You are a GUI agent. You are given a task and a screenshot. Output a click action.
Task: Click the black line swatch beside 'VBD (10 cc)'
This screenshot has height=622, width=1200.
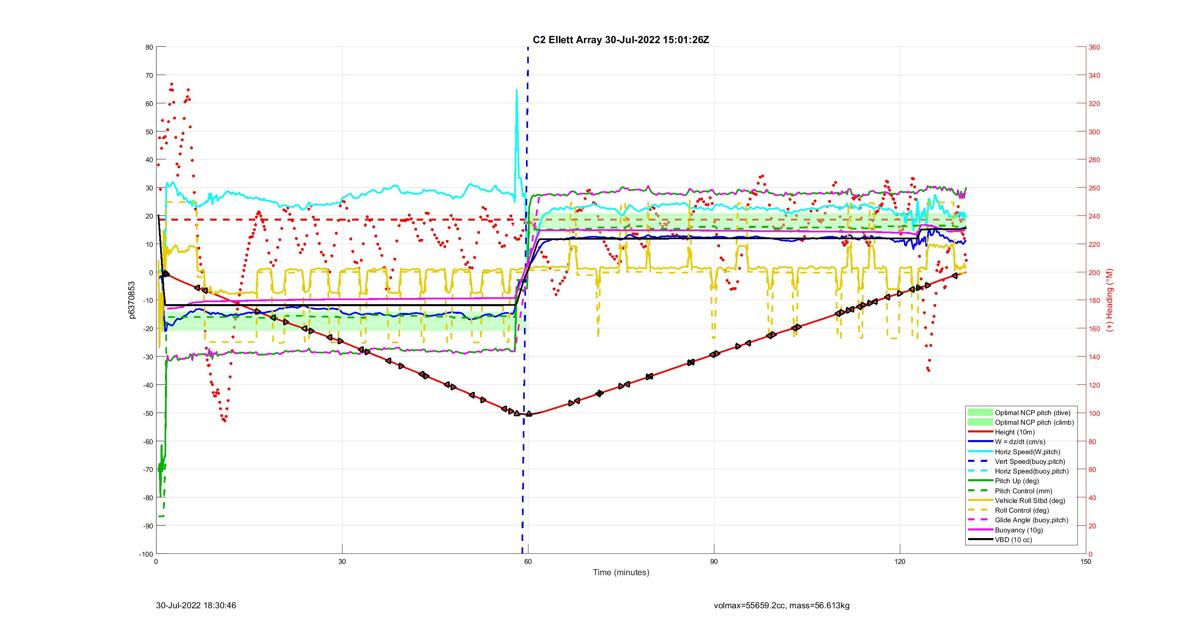click(x=980, y=540)
